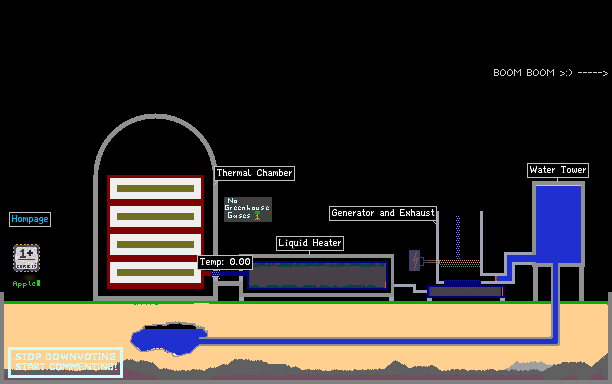Click the Temp: 0.00 readout
The image size is (612, 384).
[x=225, y=262]
